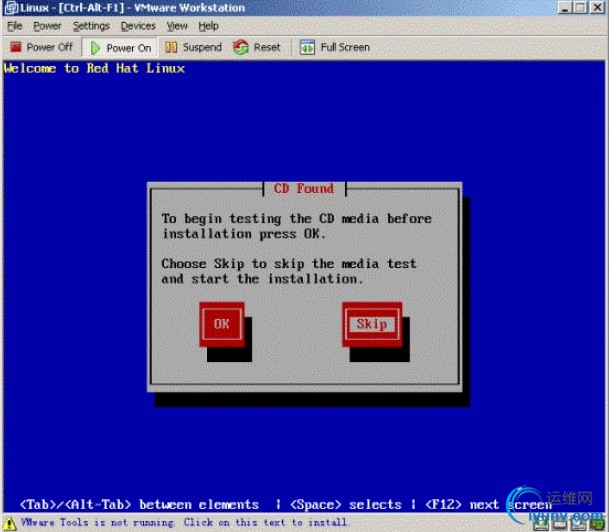Close the VMware Workstation window
The height and width of the screenshot is (532, 609).
597,7
